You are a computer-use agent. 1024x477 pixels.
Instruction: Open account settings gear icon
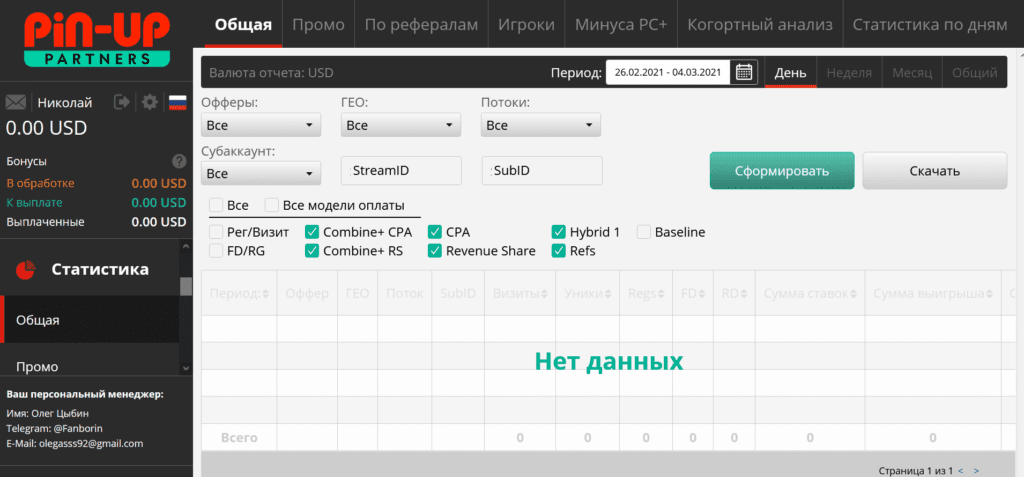pyautogui.click(x=150, y=103)
